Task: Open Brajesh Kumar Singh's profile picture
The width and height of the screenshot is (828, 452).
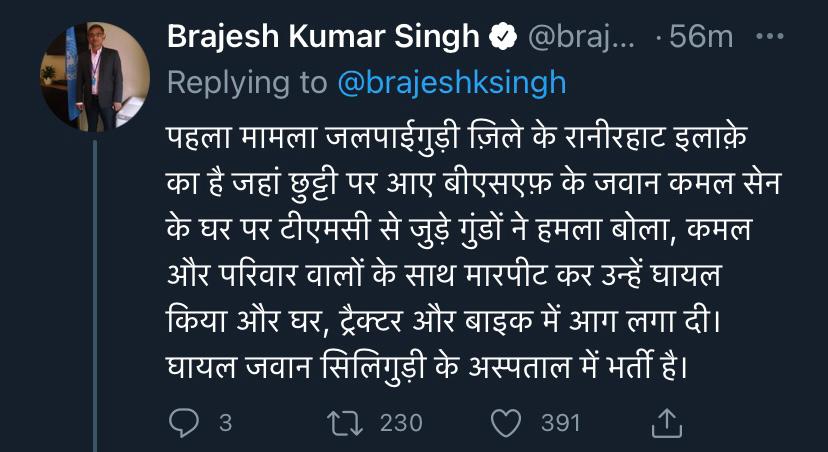Action: (x=95, y=76)
